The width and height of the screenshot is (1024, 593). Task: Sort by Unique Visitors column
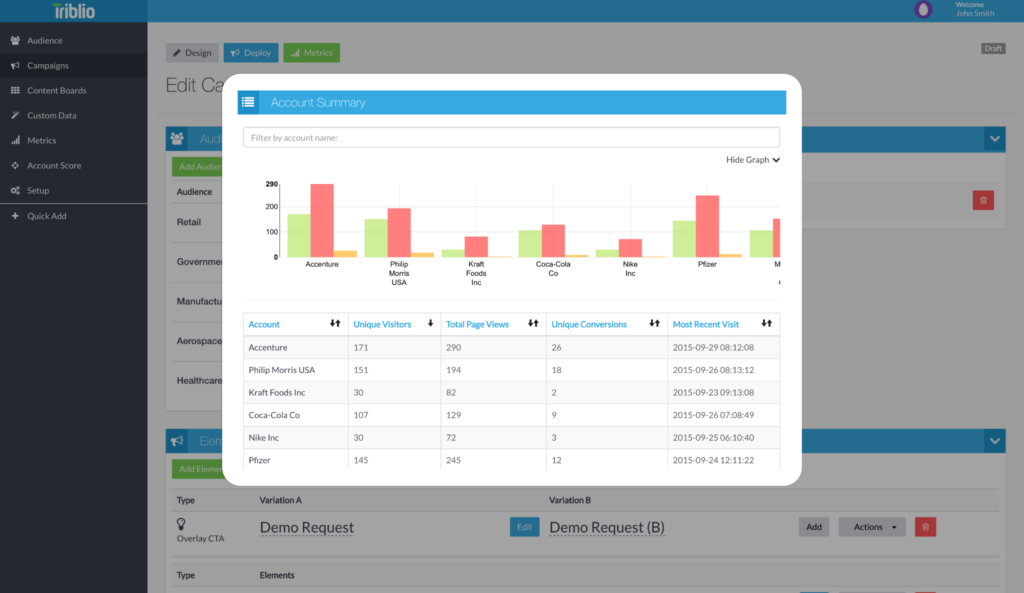[x=382, y=325]
